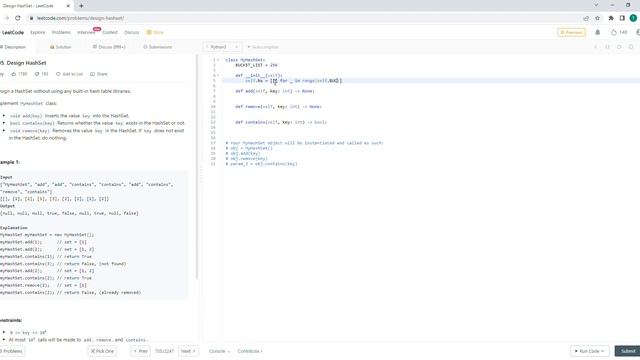This screenshot has width=640, height=360.
Task: Open the Chrome profile avatar
Action: tap(633, 18)
